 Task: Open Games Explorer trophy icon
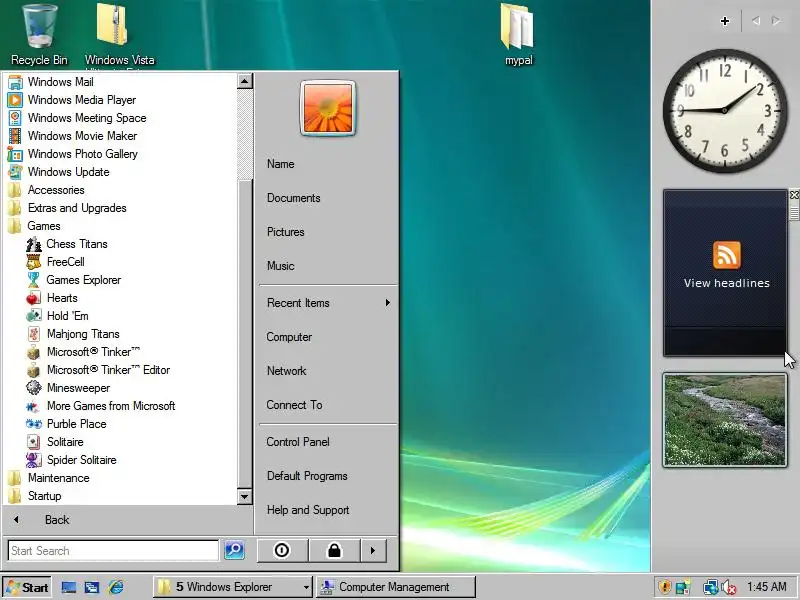pyautogui.click(x=34, y=280)
